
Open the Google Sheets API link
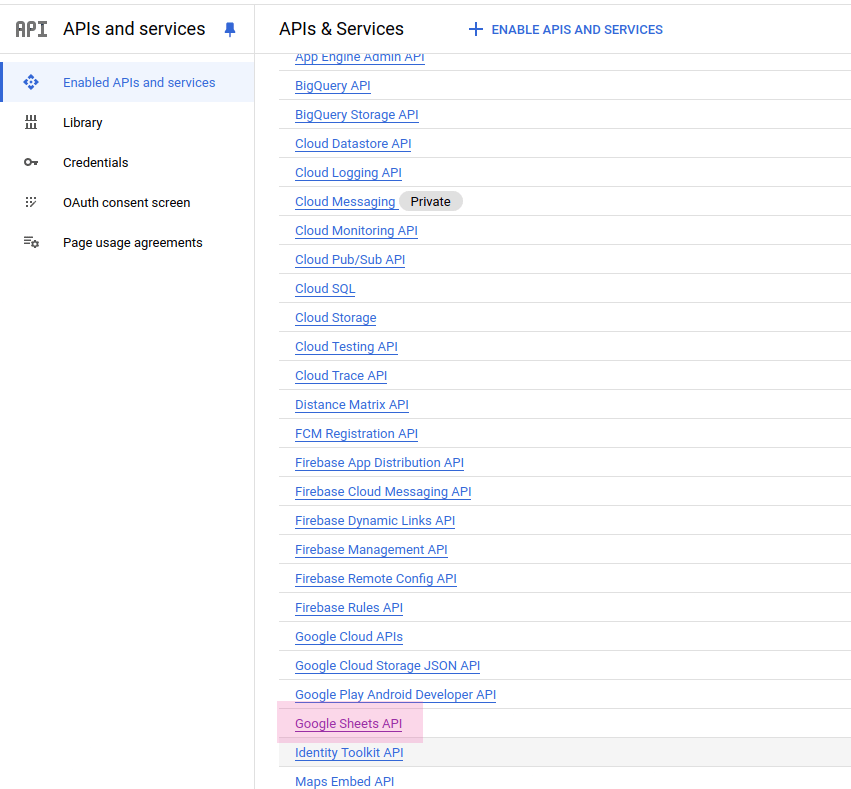click(x=348, y=724)
